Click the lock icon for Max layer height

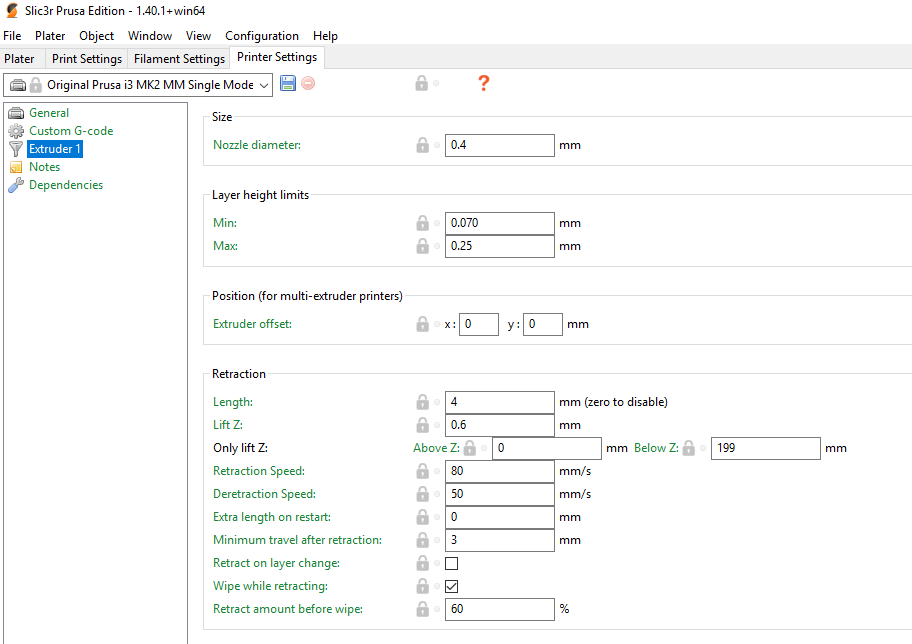tap(422, 246)
